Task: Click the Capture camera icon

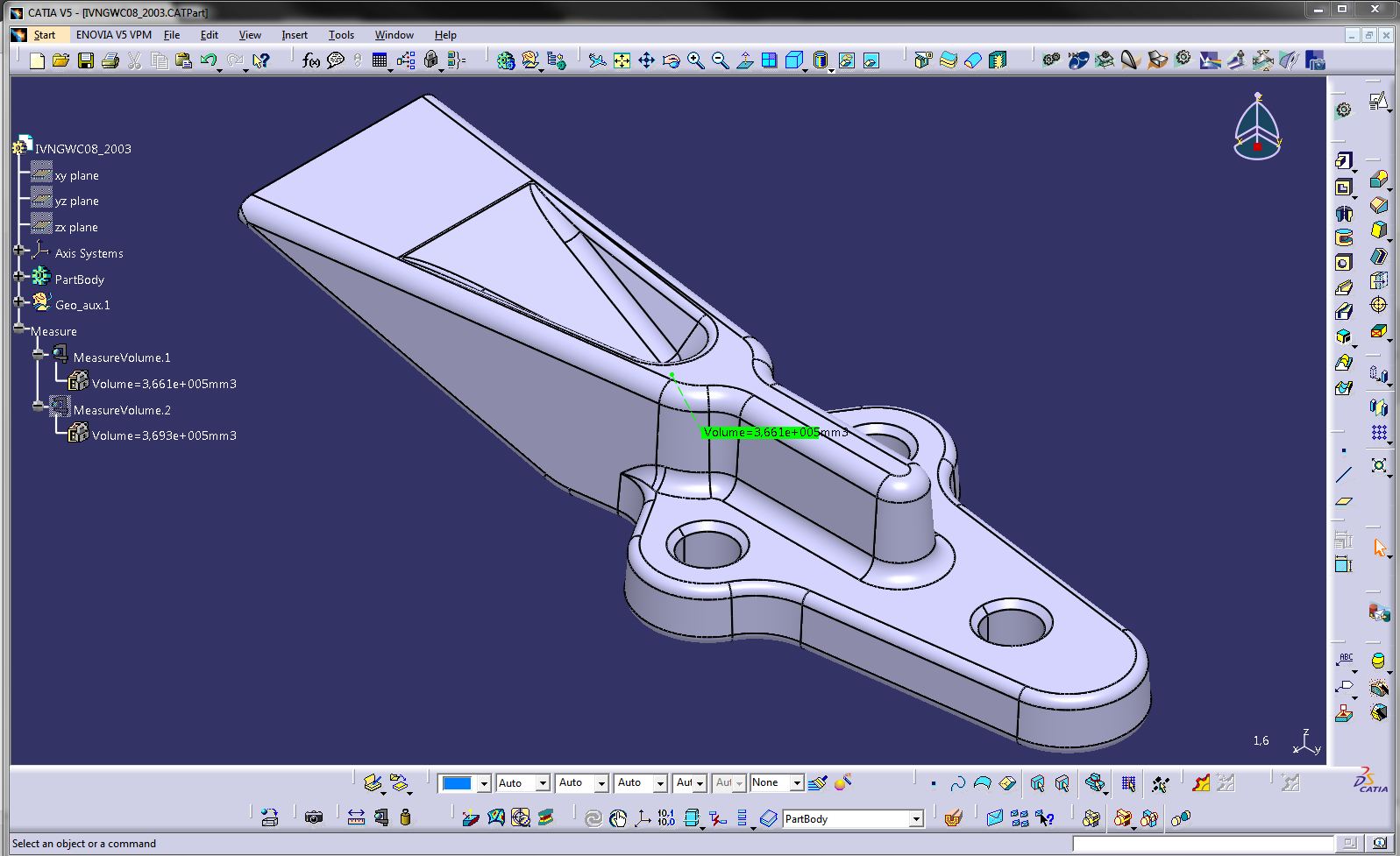Action: click(313, 817)
